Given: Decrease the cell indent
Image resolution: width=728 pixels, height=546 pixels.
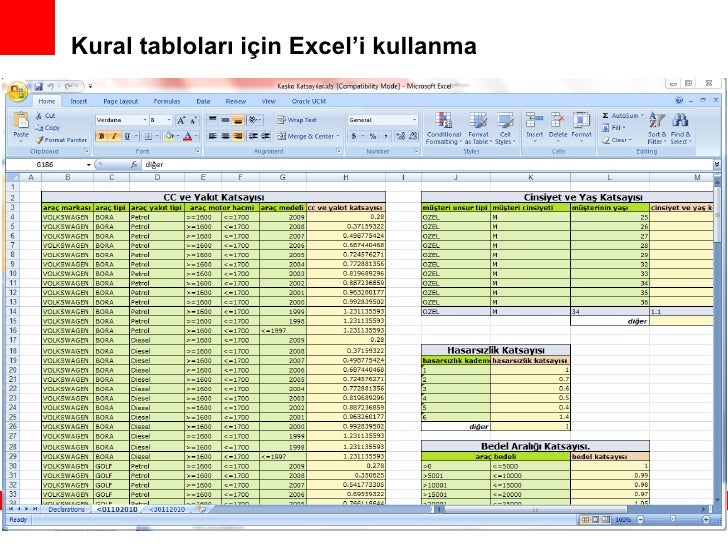Looking at the screenshot, I should [x=253, y=136].
